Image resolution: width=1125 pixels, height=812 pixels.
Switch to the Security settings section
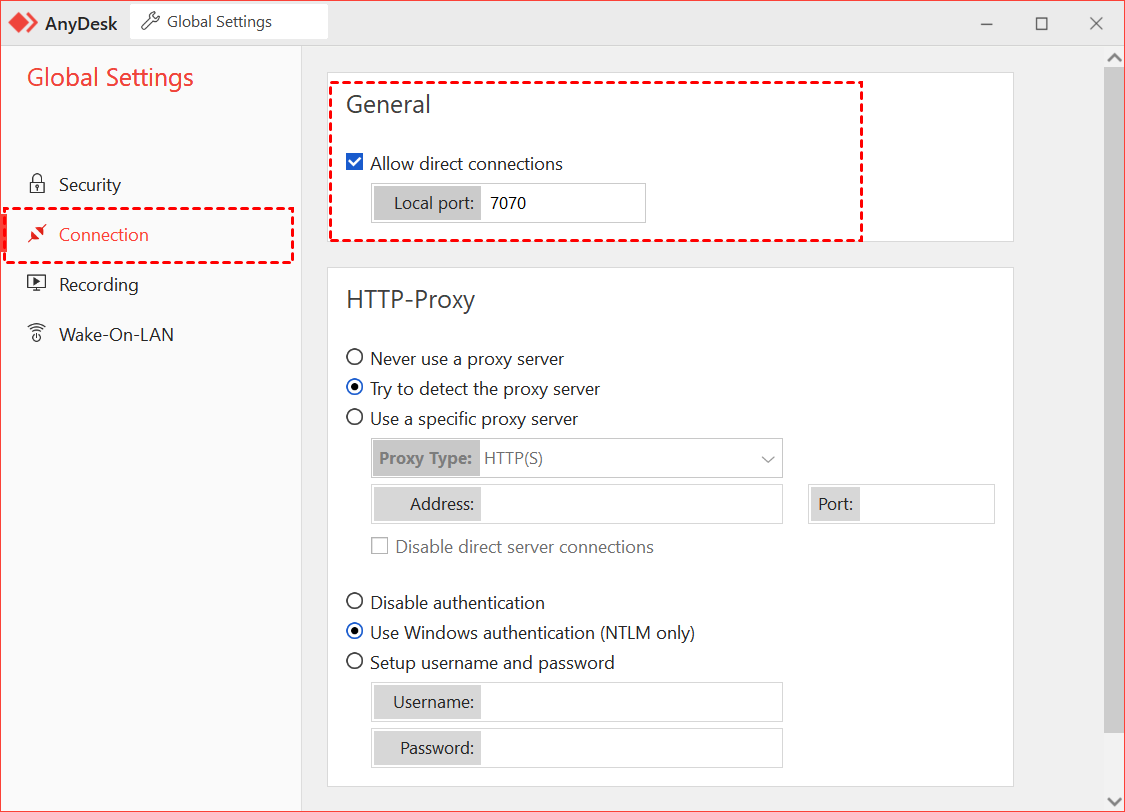[x=89, y=185]
